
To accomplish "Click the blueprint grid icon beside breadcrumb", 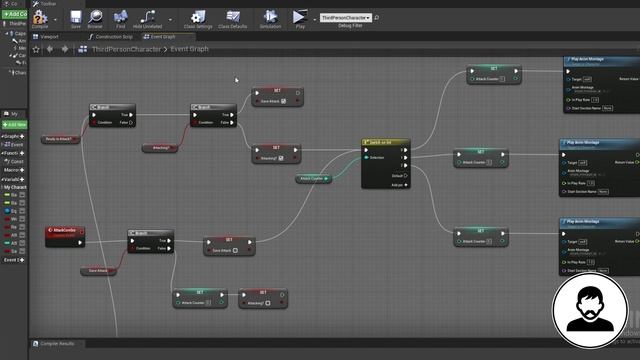I will pyautogui.click(x=83, y=49).
